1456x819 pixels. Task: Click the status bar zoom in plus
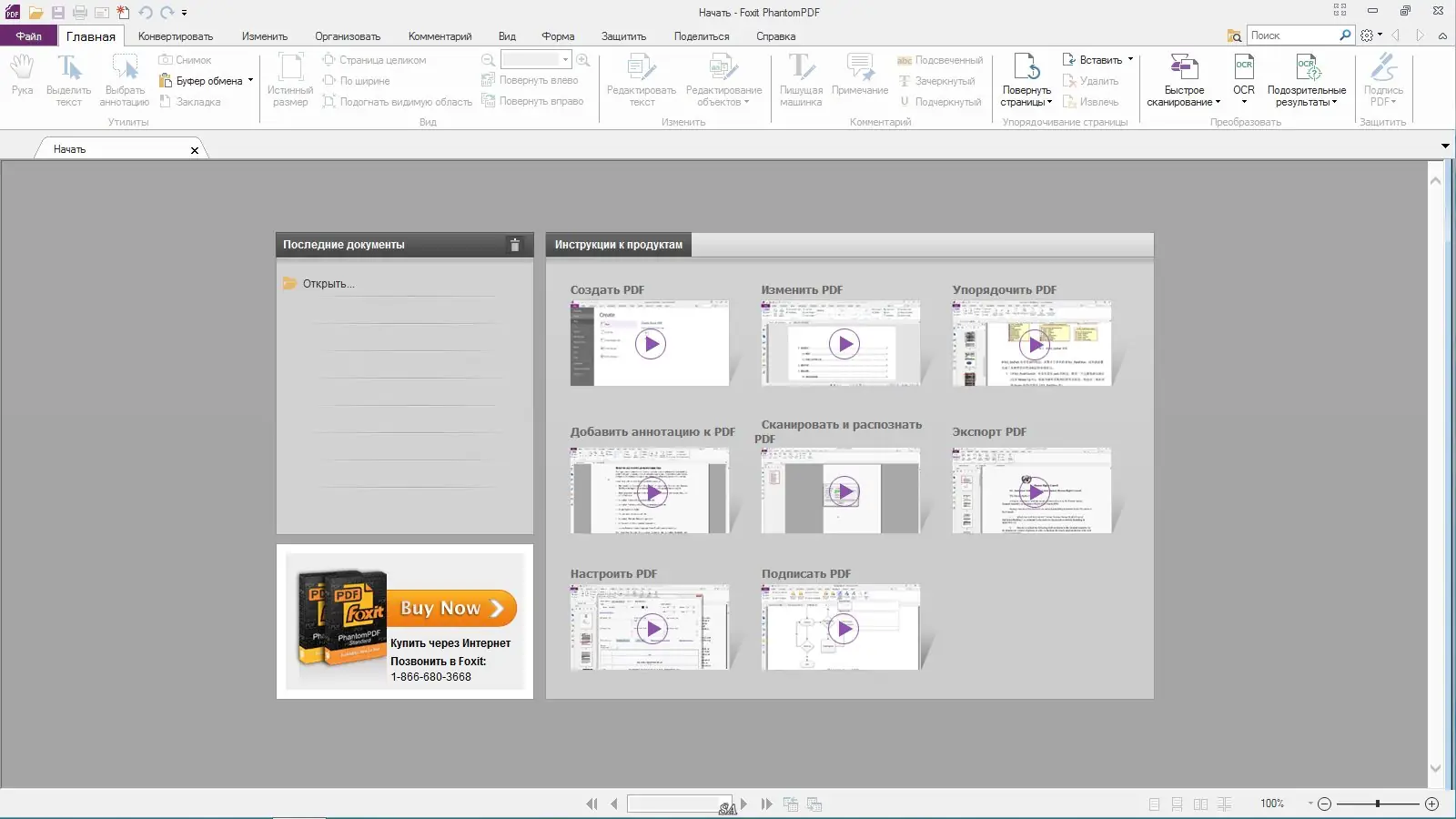(x=1431, y=804)
